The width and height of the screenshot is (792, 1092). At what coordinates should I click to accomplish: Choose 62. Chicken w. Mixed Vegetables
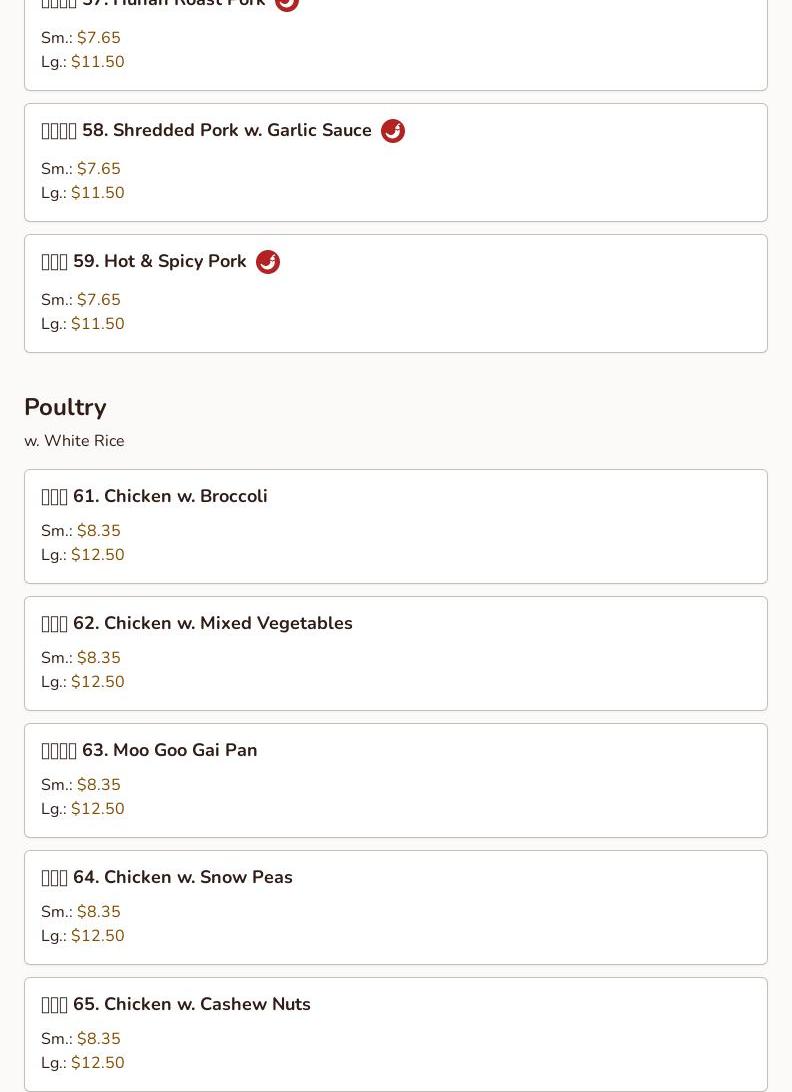pyautogui.click(x=396, y=653)
